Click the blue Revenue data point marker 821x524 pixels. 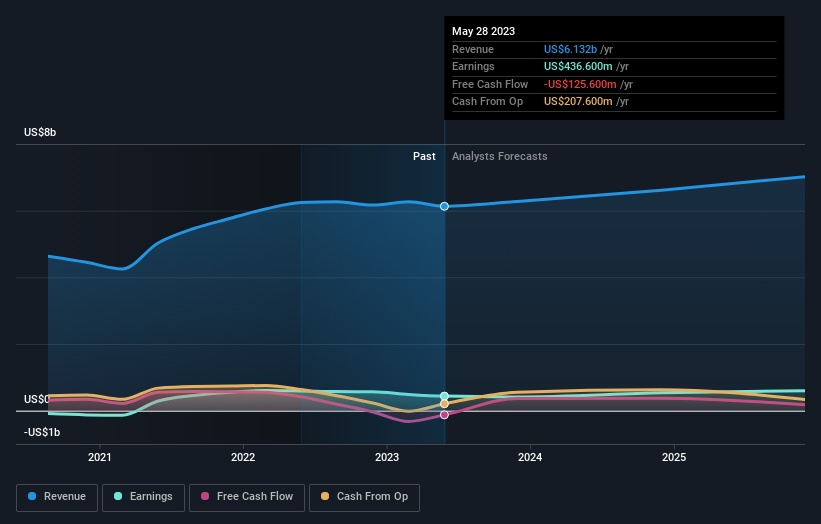444,206
